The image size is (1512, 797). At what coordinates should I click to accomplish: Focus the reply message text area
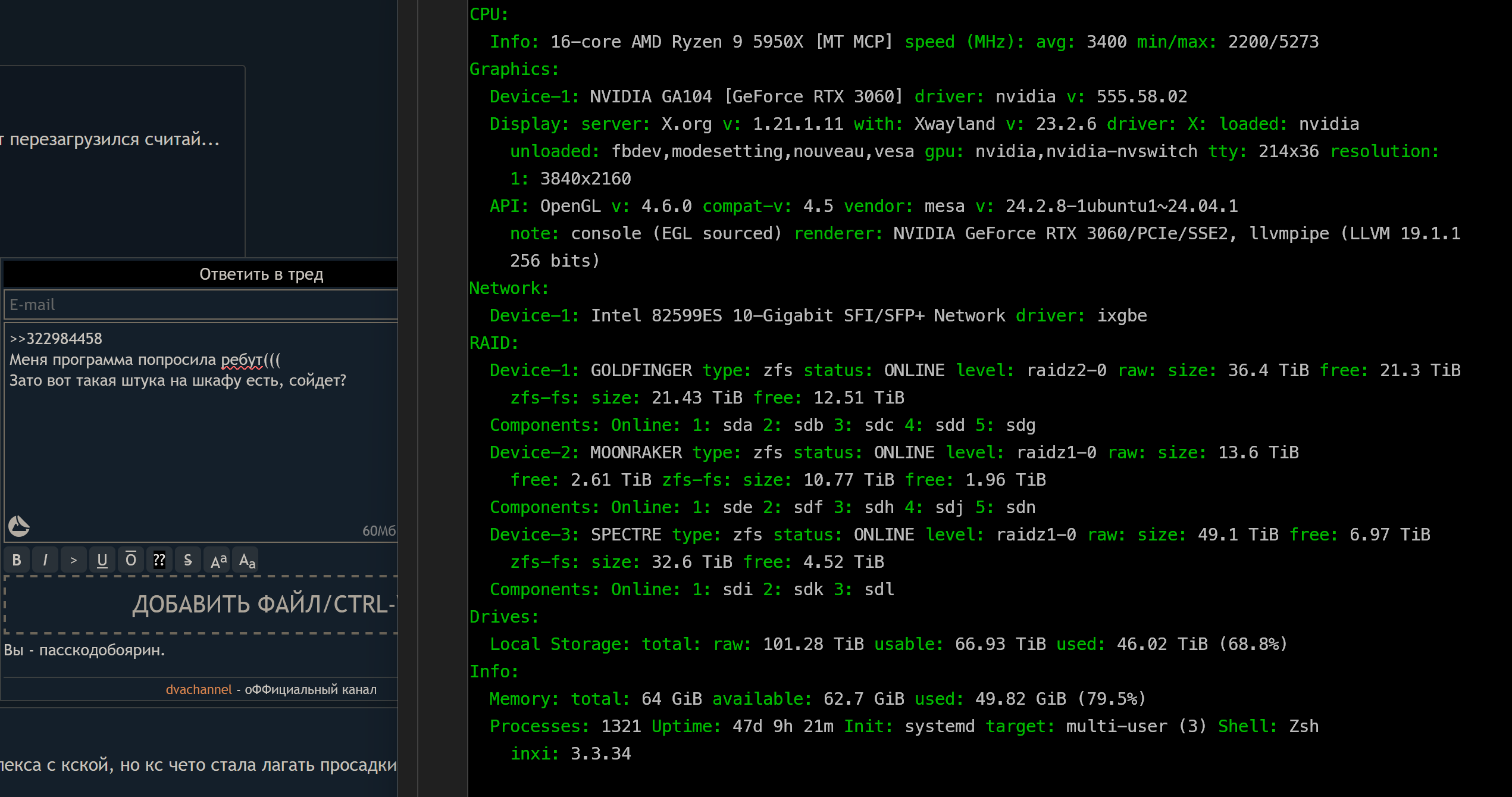click(x=201, y=432)
